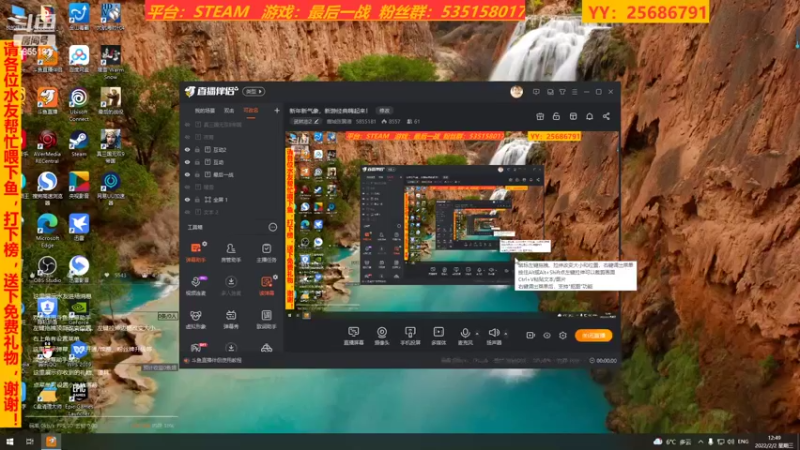Select the 全屏 1 source row
The image size is (800, 450).
click(232, 199)
